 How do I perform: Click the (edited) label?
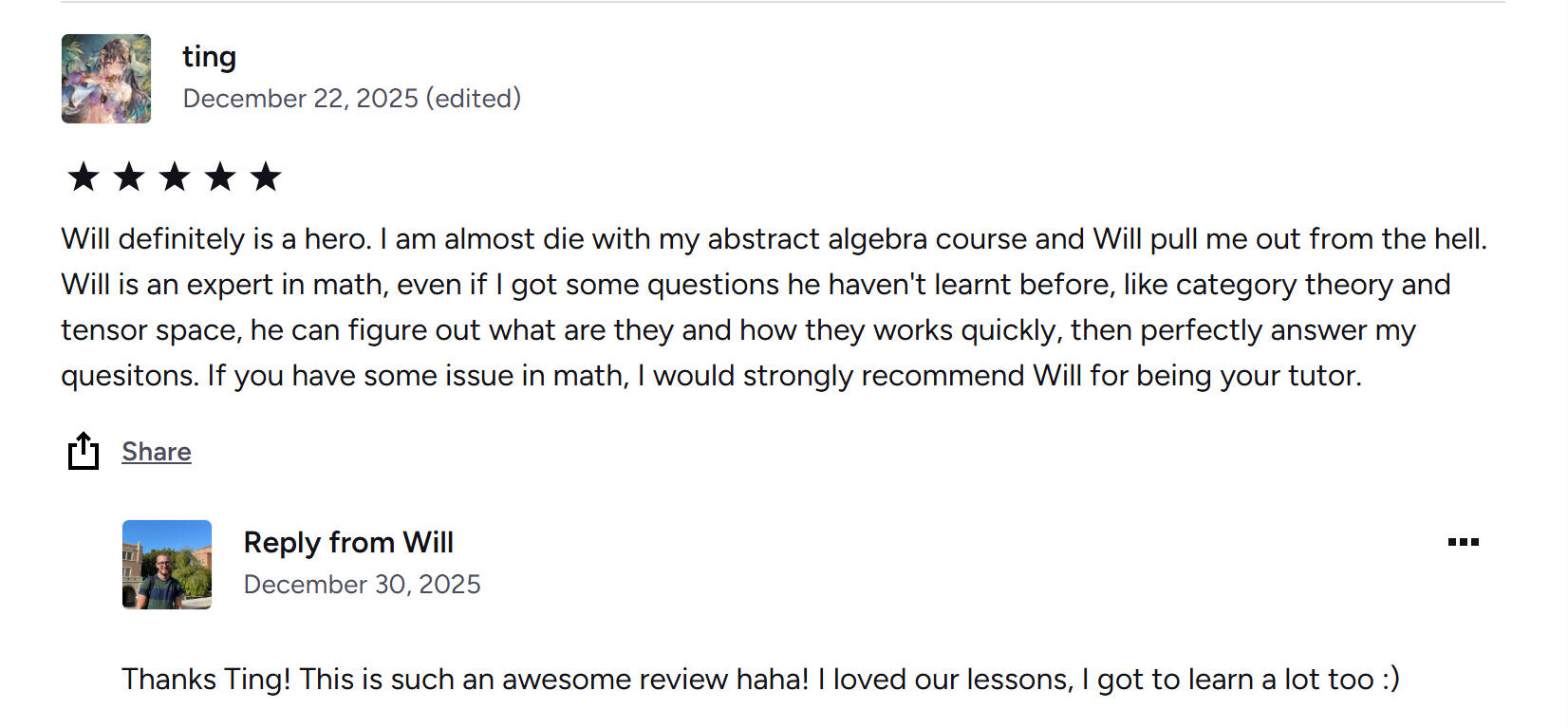(474, 99)
